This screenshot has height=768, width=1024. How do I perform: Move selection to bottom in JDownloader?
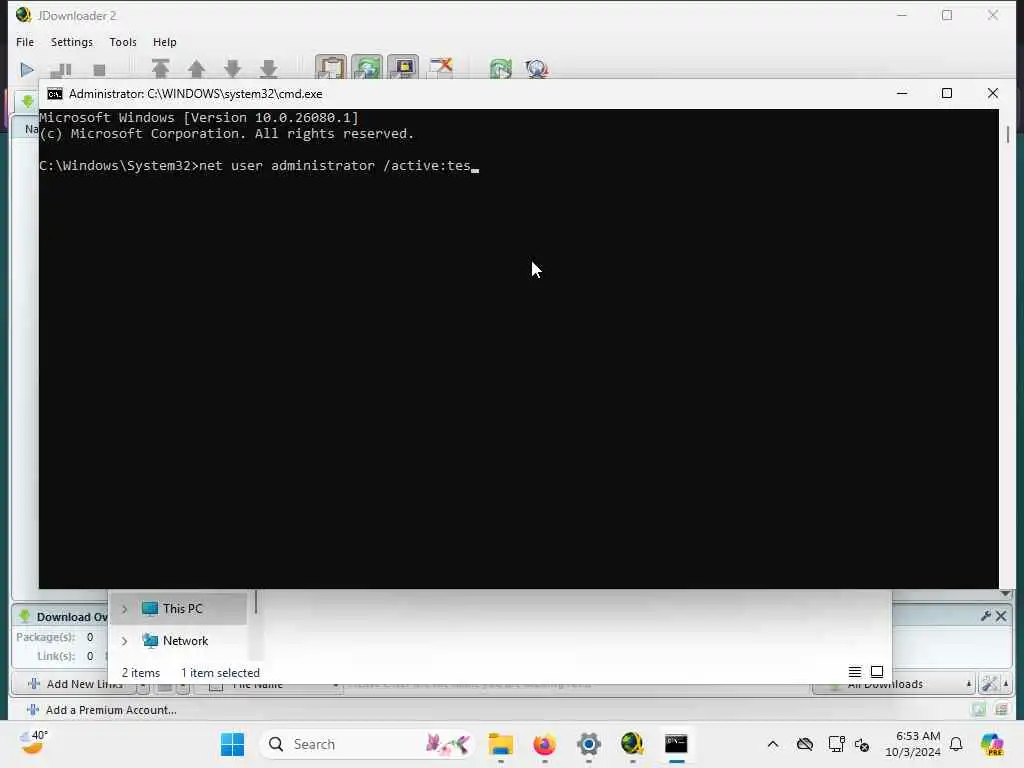268,69
